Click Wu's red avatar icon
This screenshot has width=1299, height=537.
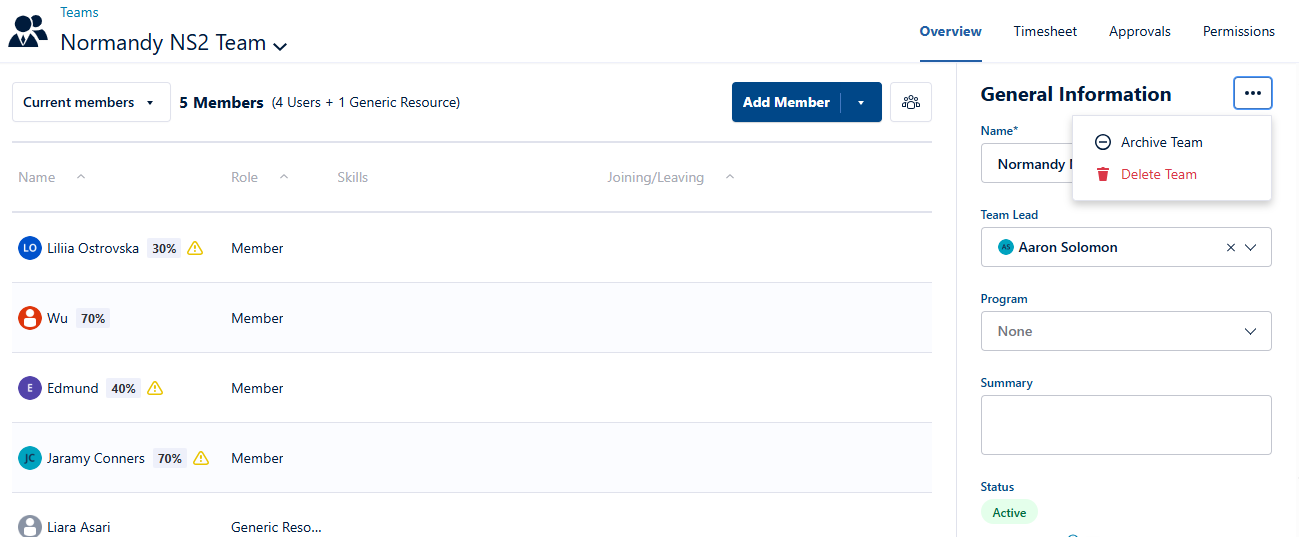click(x=30, y=318)
